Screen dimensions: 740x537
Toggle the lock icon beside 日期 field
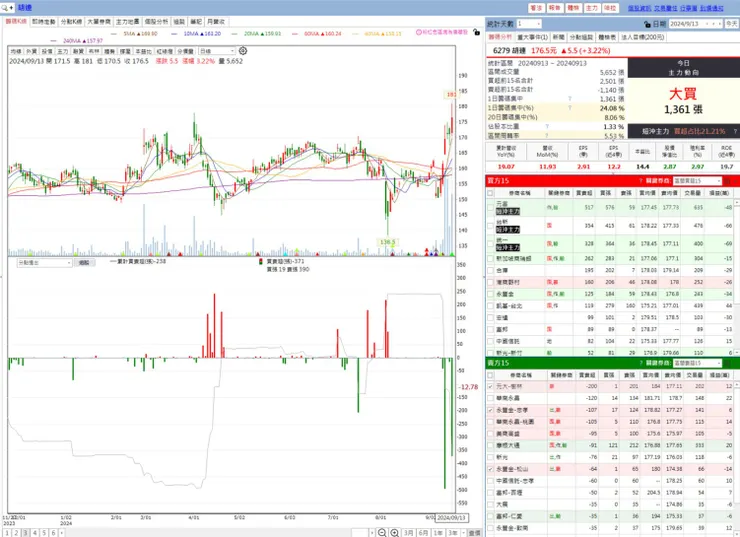click(647, 24)
